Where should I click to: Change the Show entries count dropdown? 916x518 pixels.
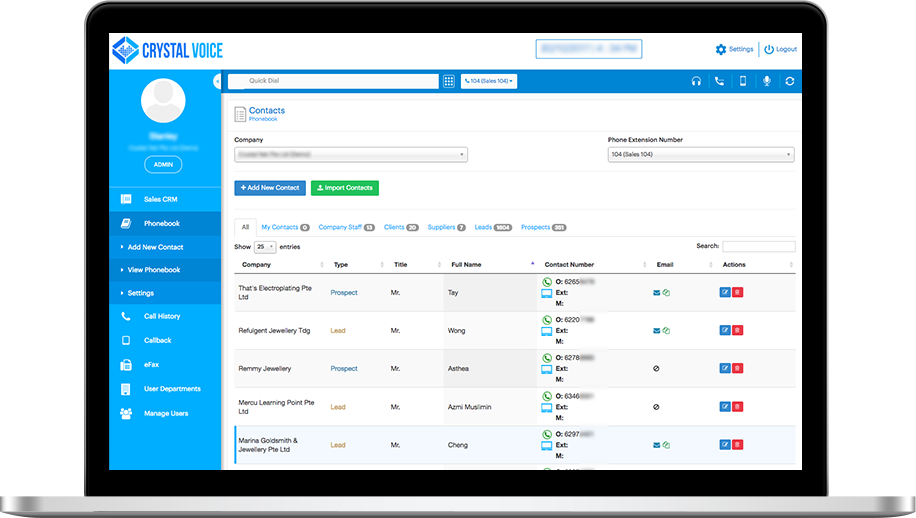point(265,246)
